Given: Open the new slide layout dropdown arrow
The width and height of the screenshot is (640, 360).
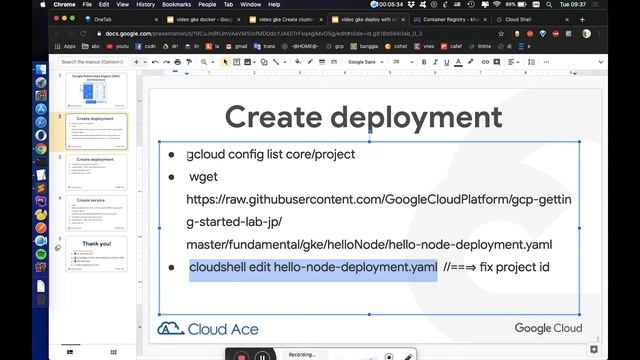Looking at the screenshot, I should (145, 62).
